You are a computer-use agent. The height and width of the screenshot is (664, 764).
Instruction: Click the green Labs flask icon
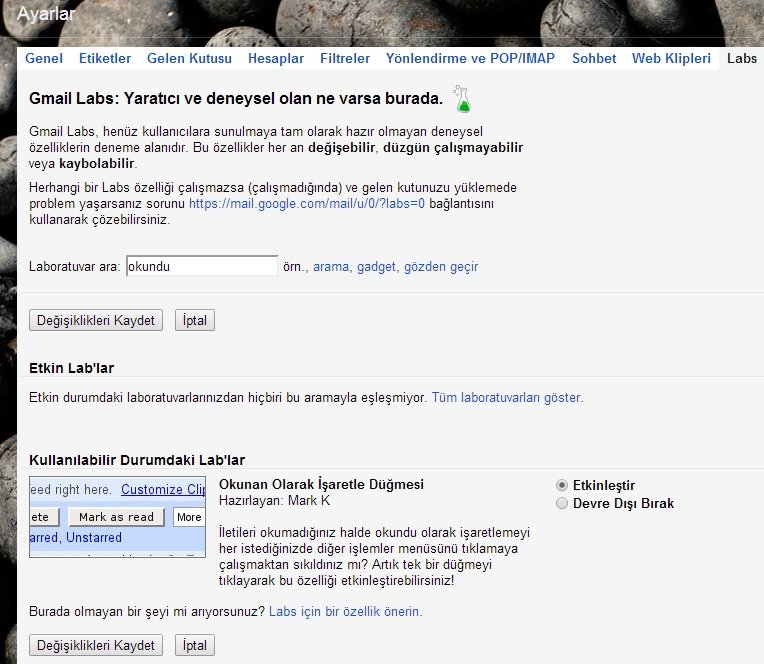[462, 99]
